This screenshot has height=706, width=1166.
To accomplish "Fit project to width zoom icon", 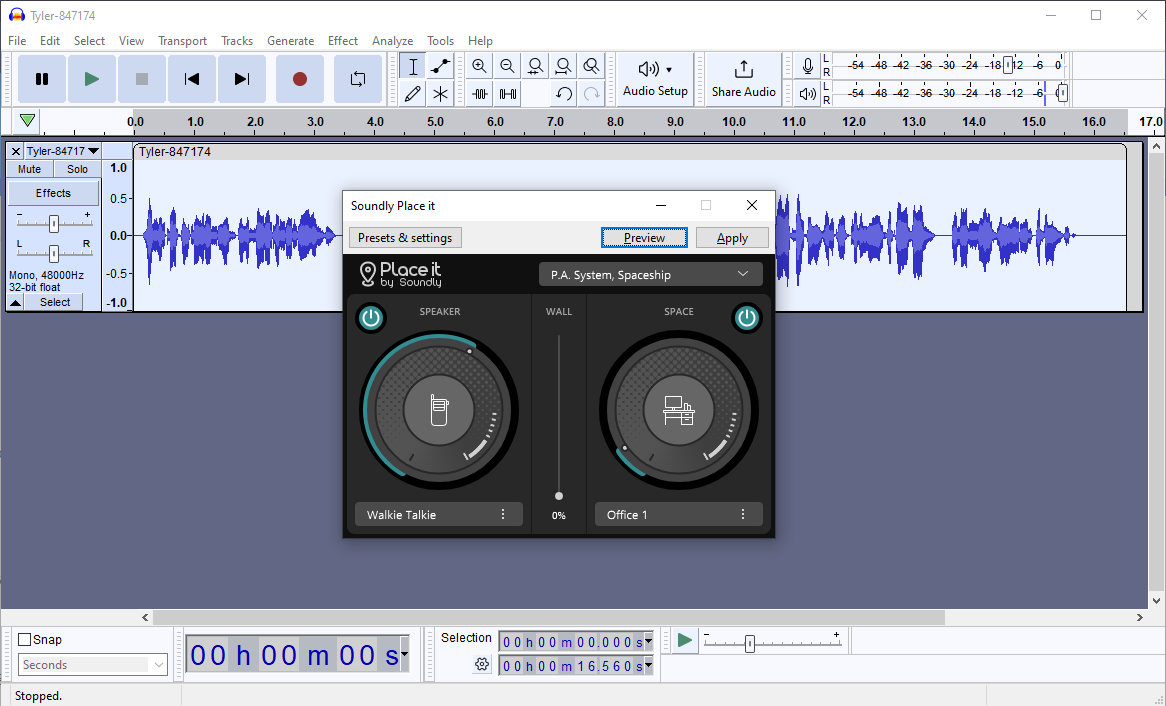I will click(x=563, y=66).
